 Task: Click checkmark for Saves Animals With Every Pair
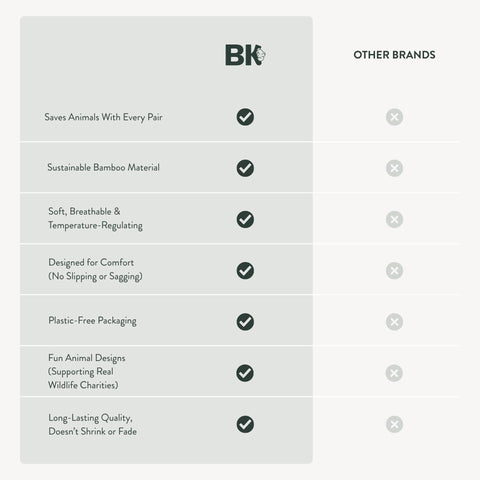coord(245,117)
